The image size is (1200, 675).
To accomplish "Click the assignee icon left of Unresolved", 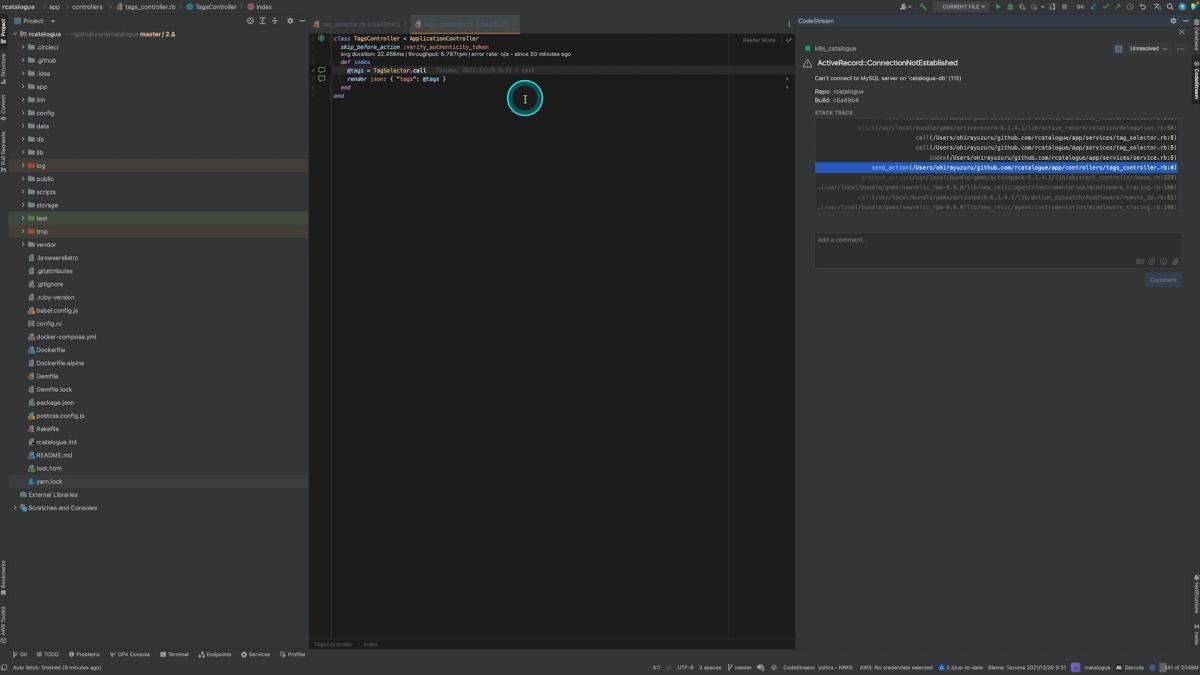I will click(1119, 48).
